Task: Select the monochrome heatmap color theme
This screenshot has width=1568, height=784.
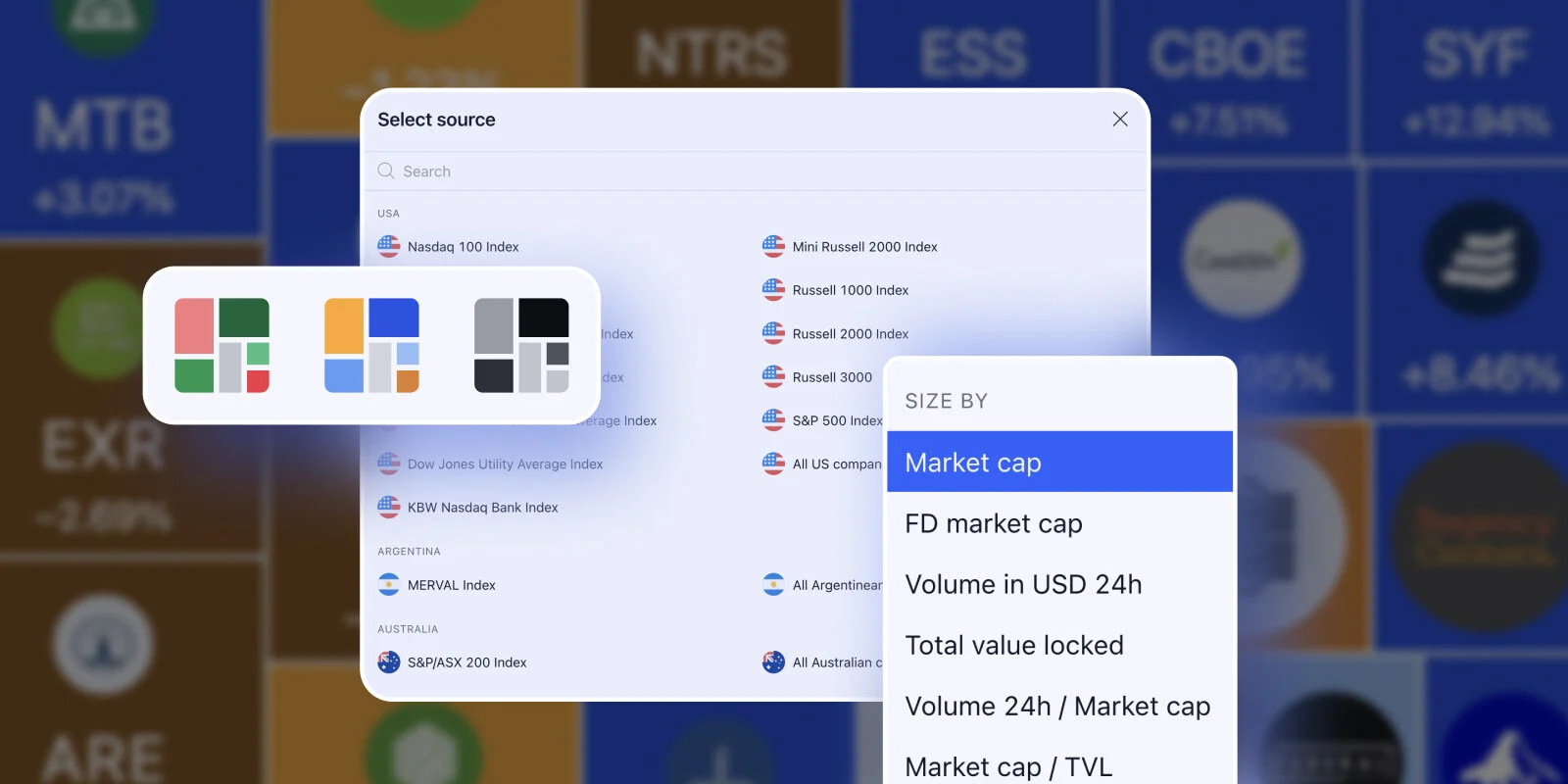Action: click(521, 345)
